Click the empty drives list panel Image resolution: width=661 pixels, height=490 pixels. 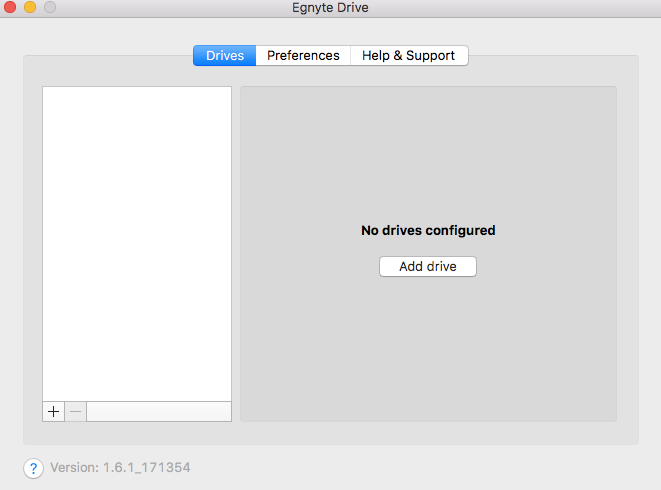click(x=137, y=244)
